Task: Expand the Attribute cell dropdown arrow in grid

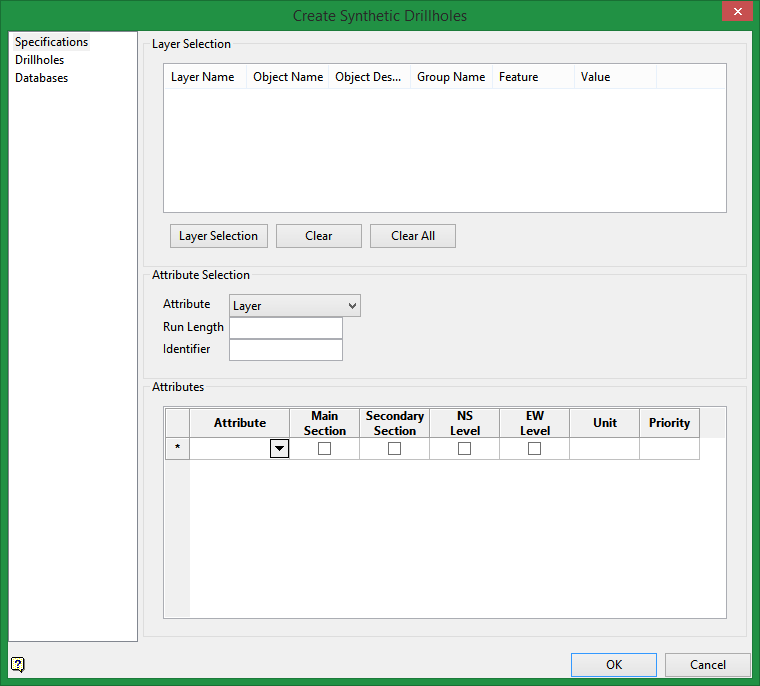Action: [x=279, y=449]
